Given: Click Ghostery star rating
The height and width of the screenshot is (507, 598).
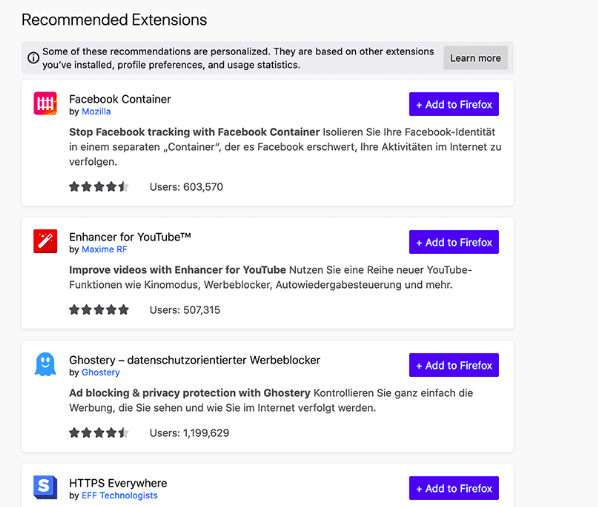Looking at the screenshot, I should 99,433.
